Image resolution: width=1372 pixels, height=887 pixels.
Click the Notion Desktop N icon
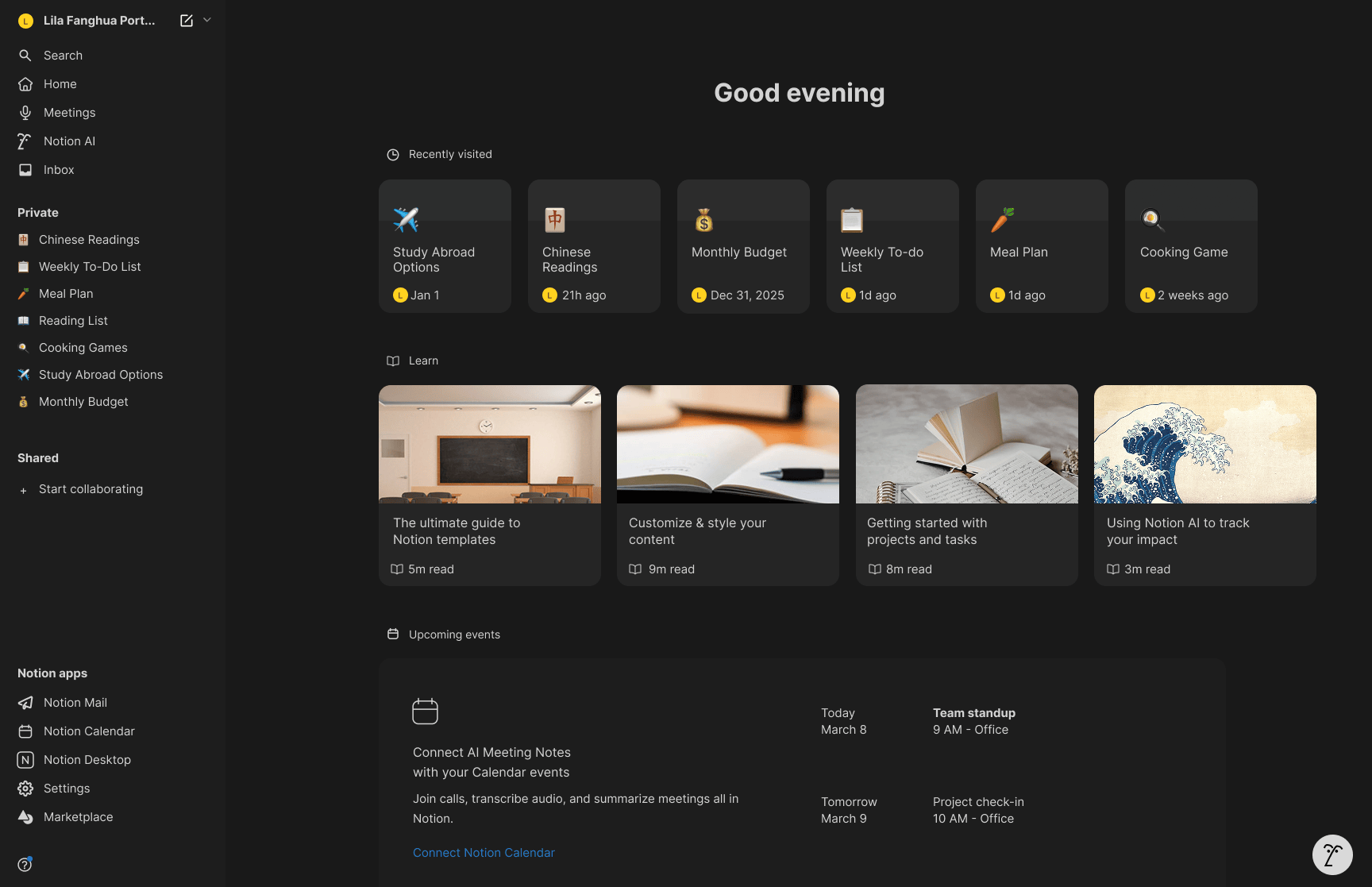(x=25, y=760)
